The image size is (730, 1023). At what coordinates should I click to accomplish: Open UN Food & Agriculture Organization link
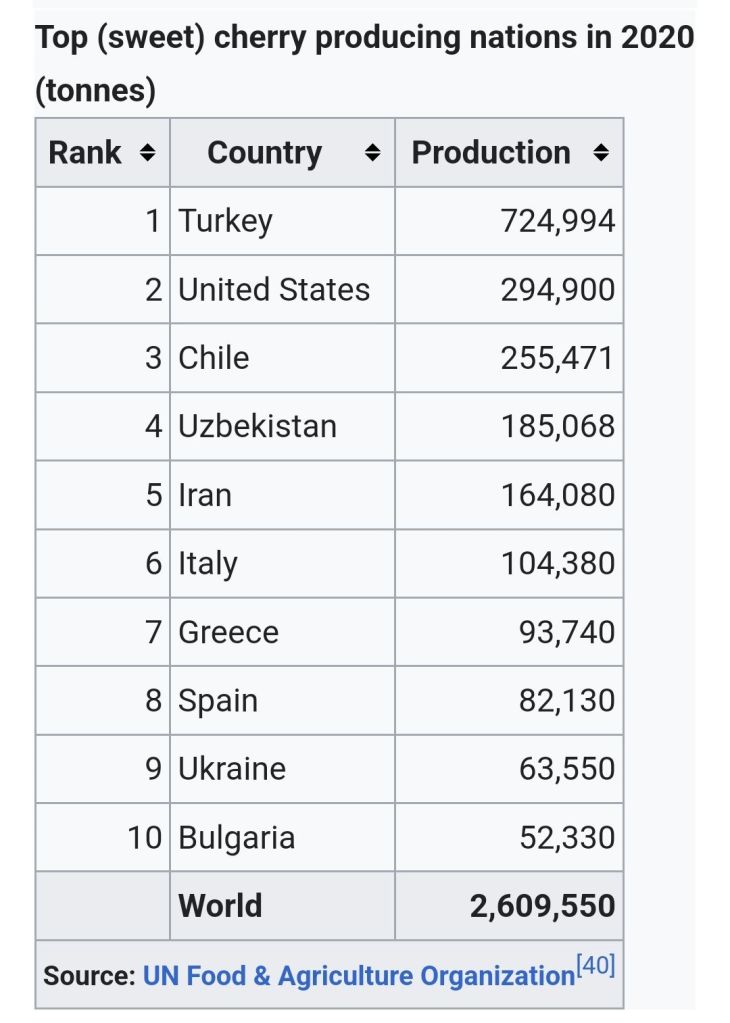click(358, 975)
